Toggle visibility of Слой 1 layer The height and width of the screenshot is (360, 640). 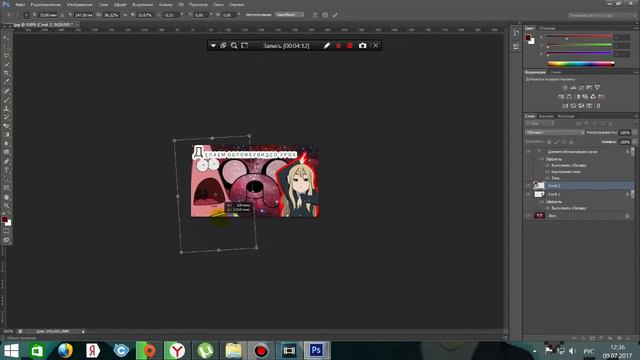[x=528, y=194]
